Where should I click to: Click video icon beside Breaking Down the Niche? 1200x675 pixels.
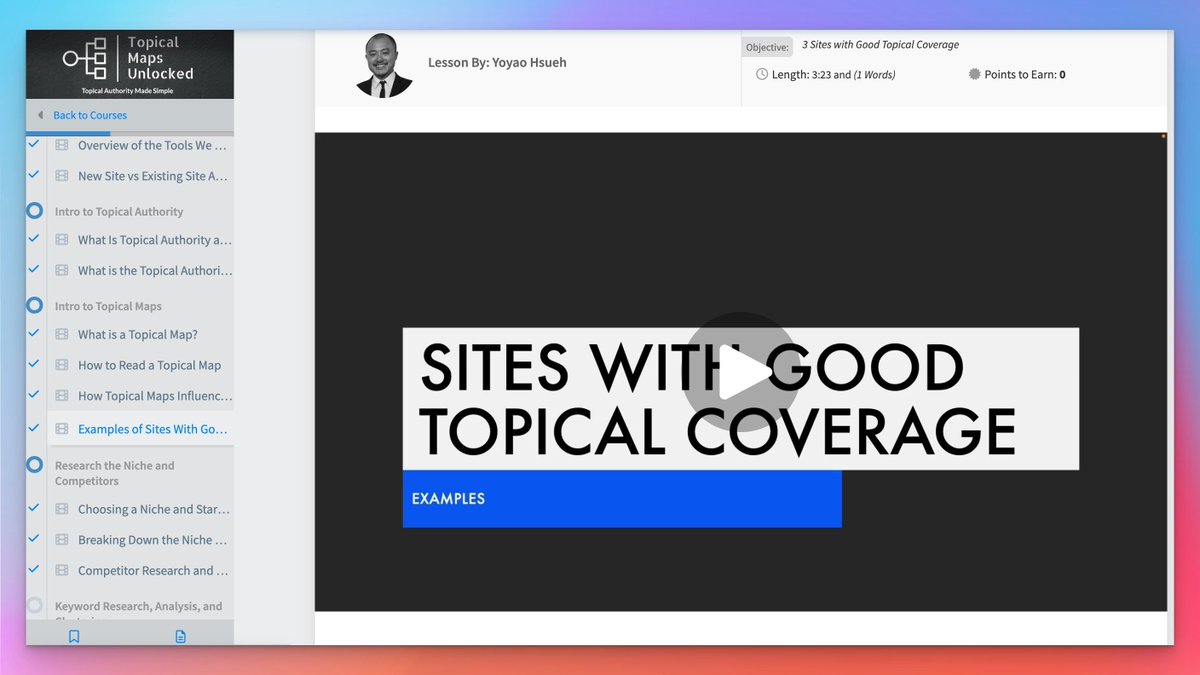click(62, 540)
